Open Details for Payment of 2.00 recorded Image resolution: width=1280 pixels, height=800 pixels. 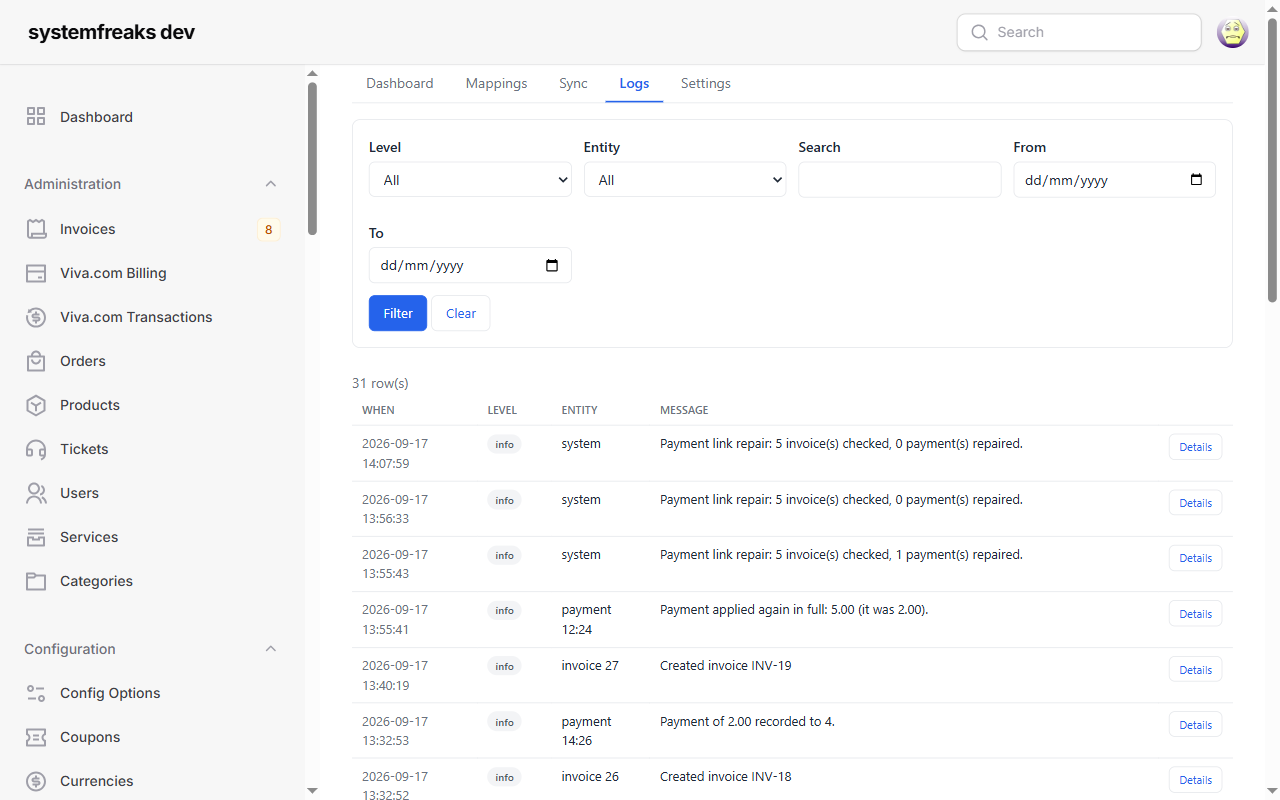click(1195, 725)
